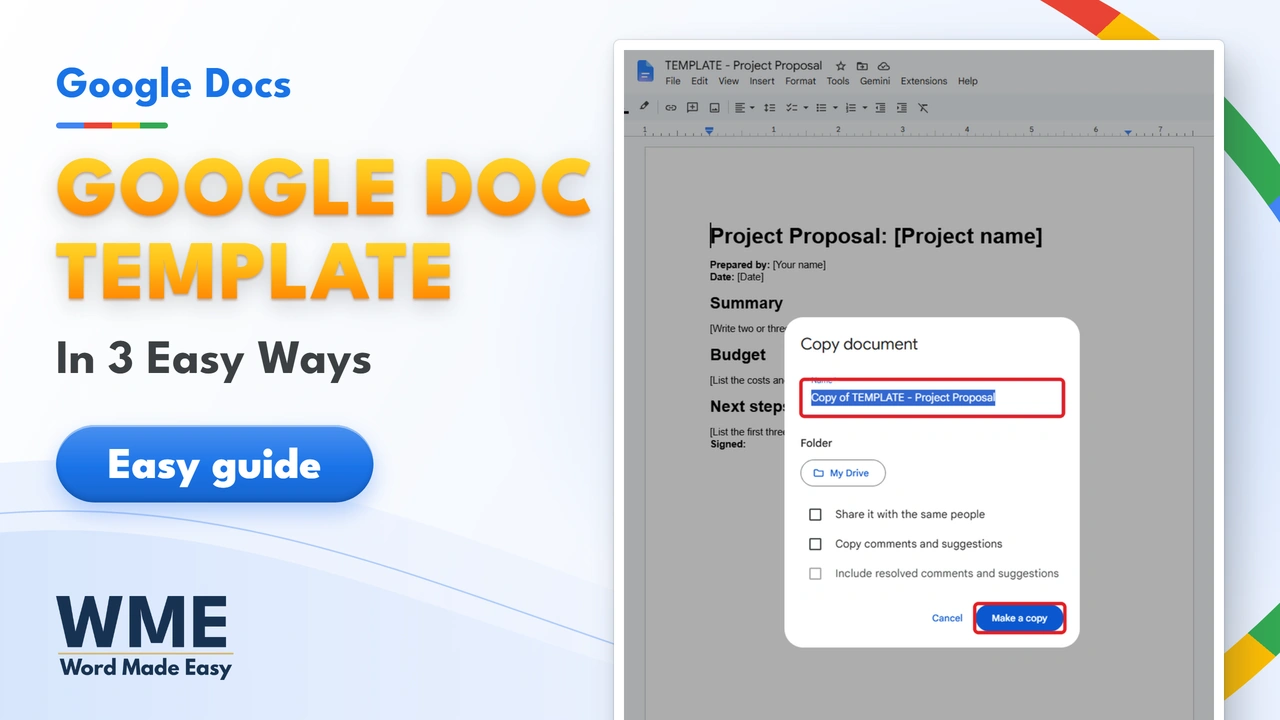Cancel the Copy document dialog
This screenshot has width=1280, height=720.
tap(947, 618)
